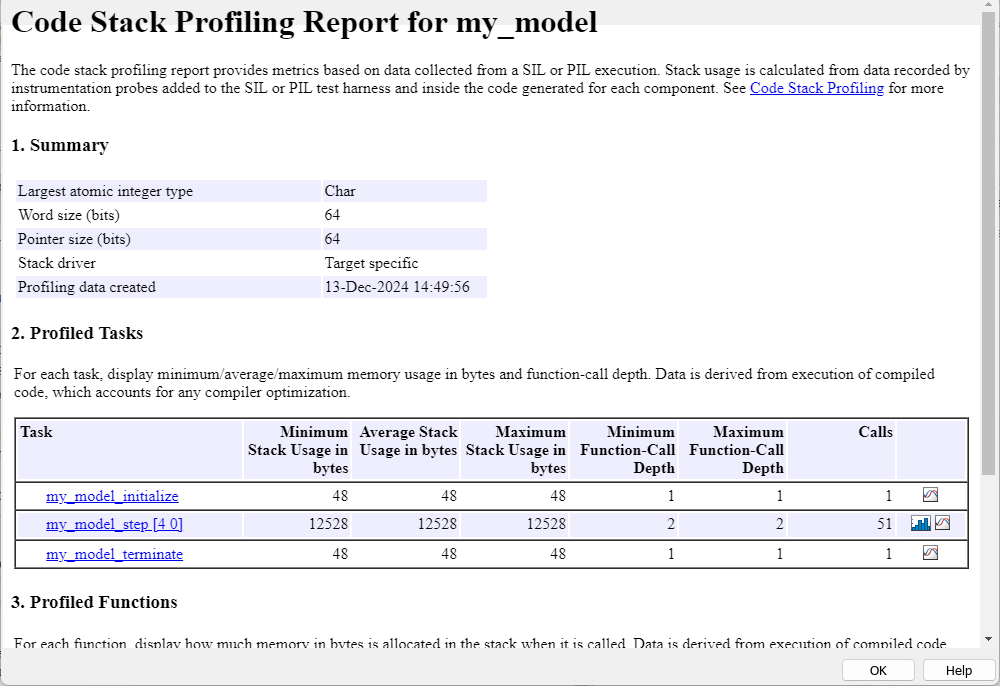The height and width of the screenshot is (686, 1000).
Task: Follow the Code Stack Profiling documentation link
Action: point(816,88)
